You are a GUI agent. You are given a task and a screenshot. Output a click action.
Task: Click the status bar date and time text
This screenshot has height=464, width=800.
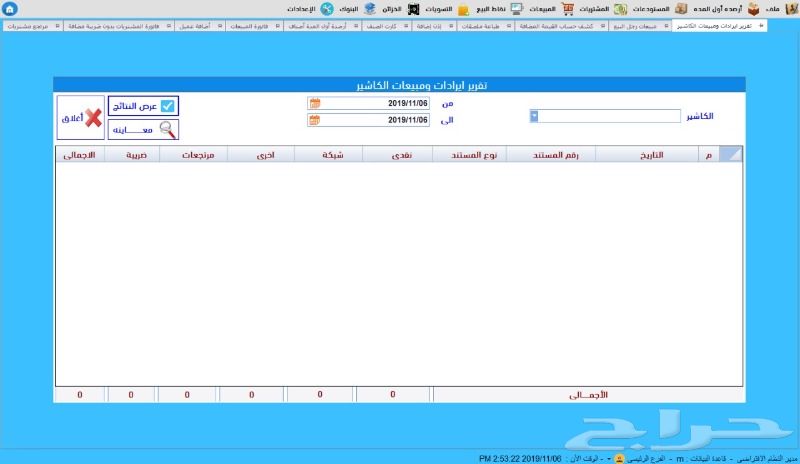520,458
